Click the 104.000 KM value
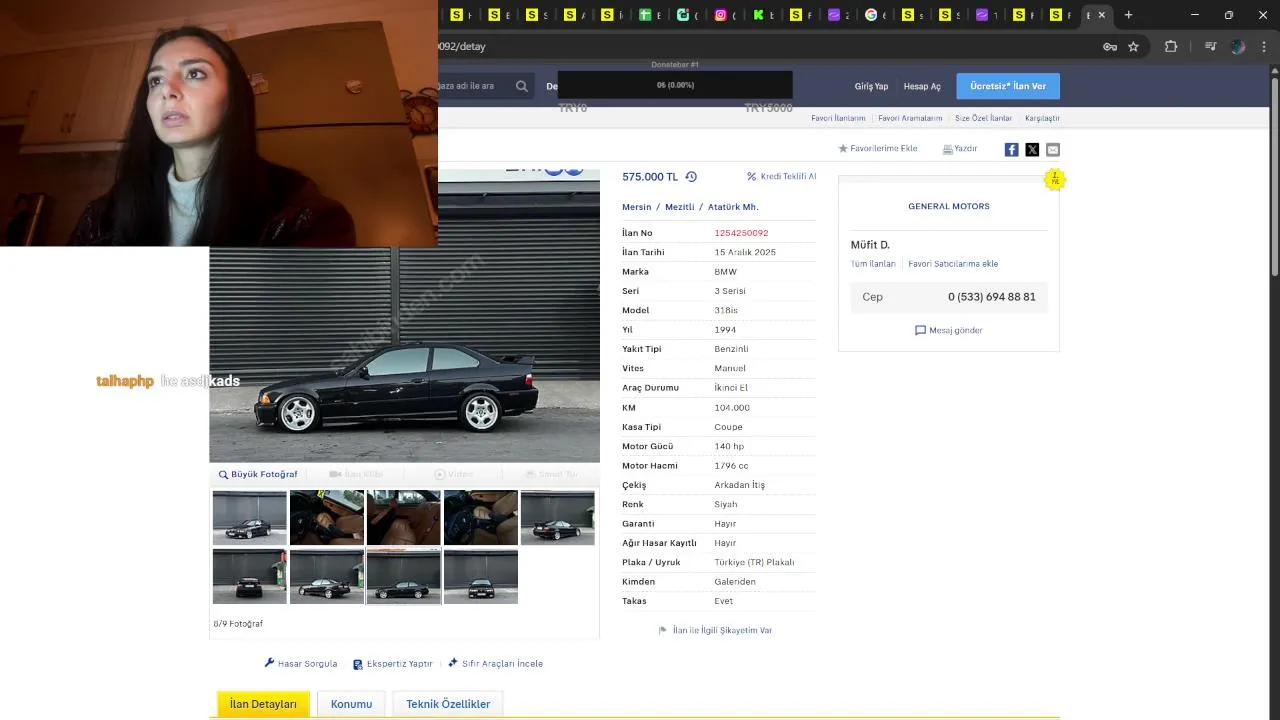This screenshot has width=1280, height=720. 732,408
